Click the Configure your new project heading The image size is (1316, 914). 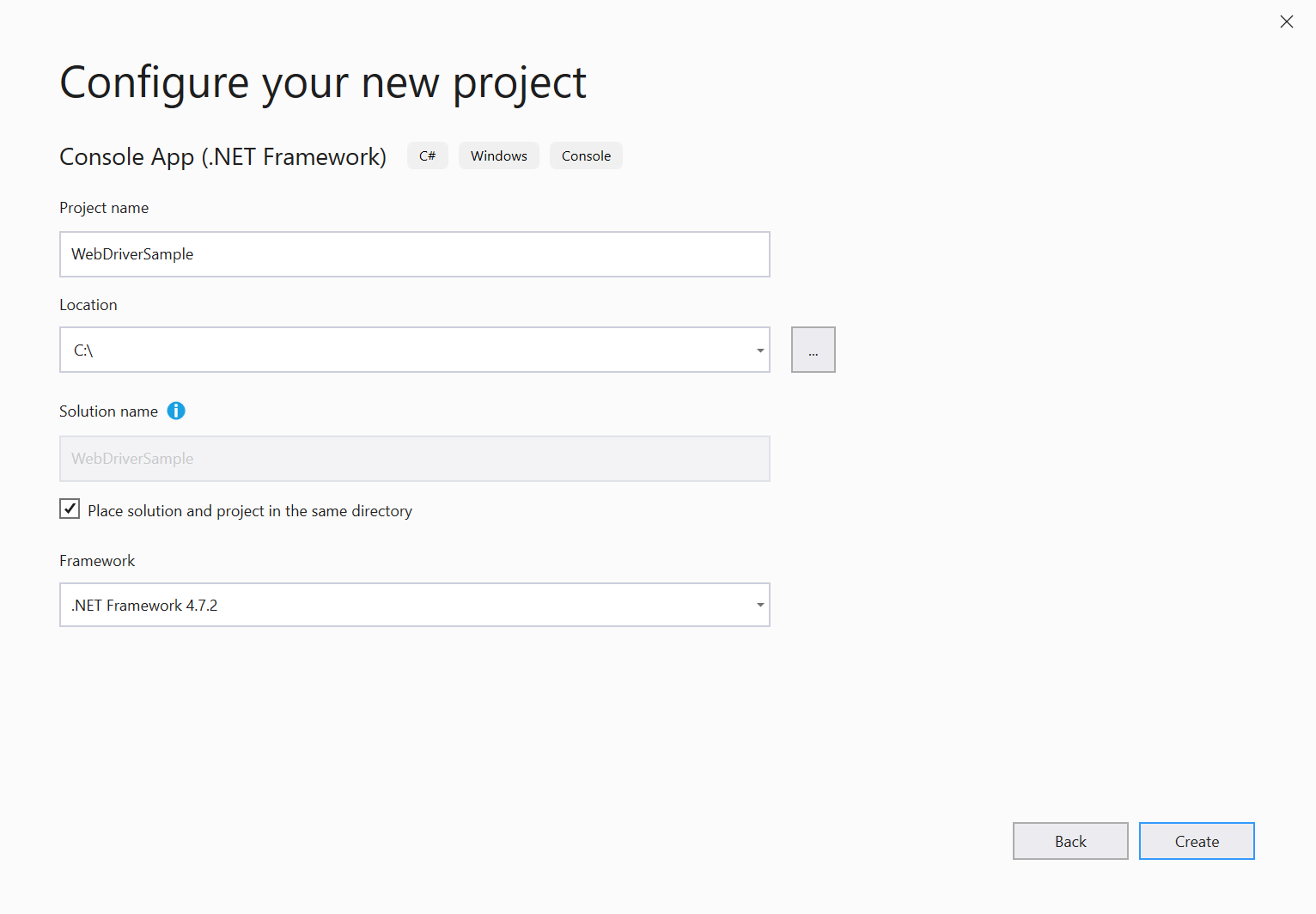tap(323, 82)
